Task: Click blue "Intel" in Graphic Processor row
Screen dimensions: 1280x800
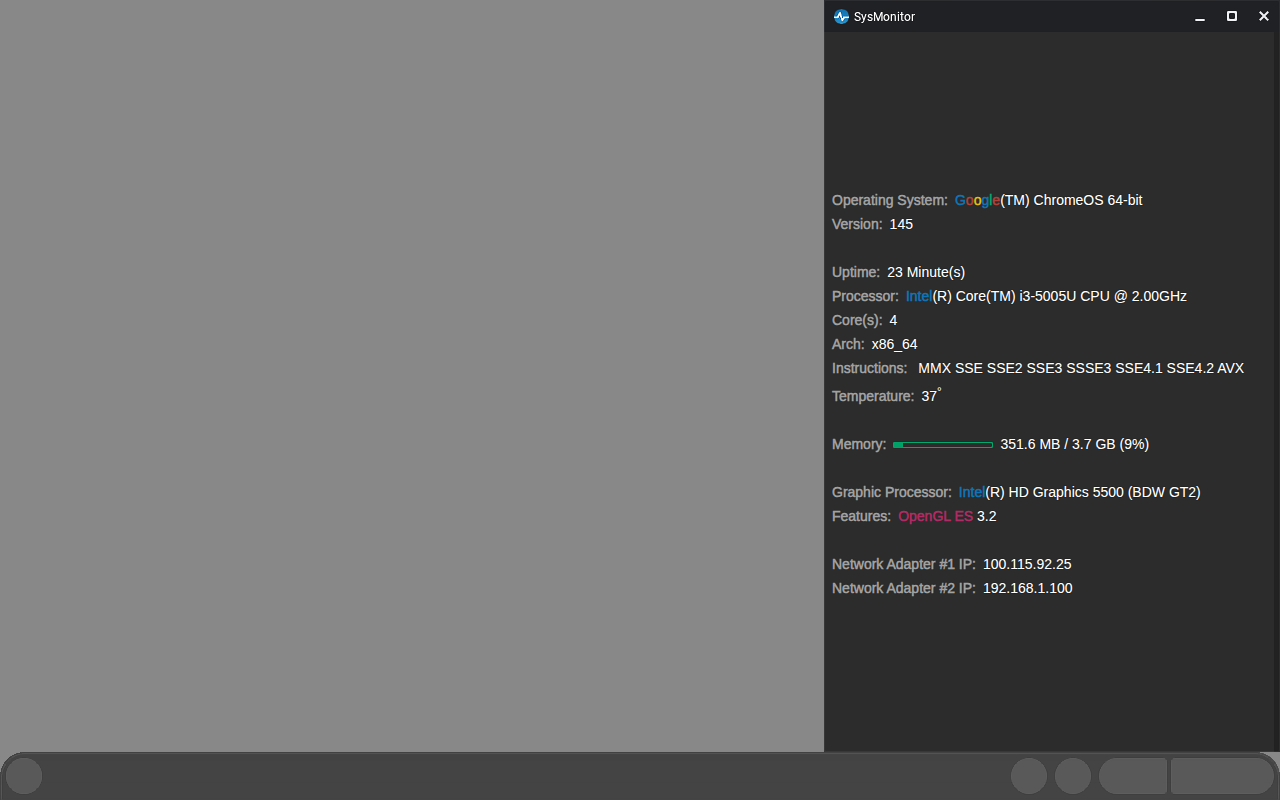Action: (x=972, y=492)
